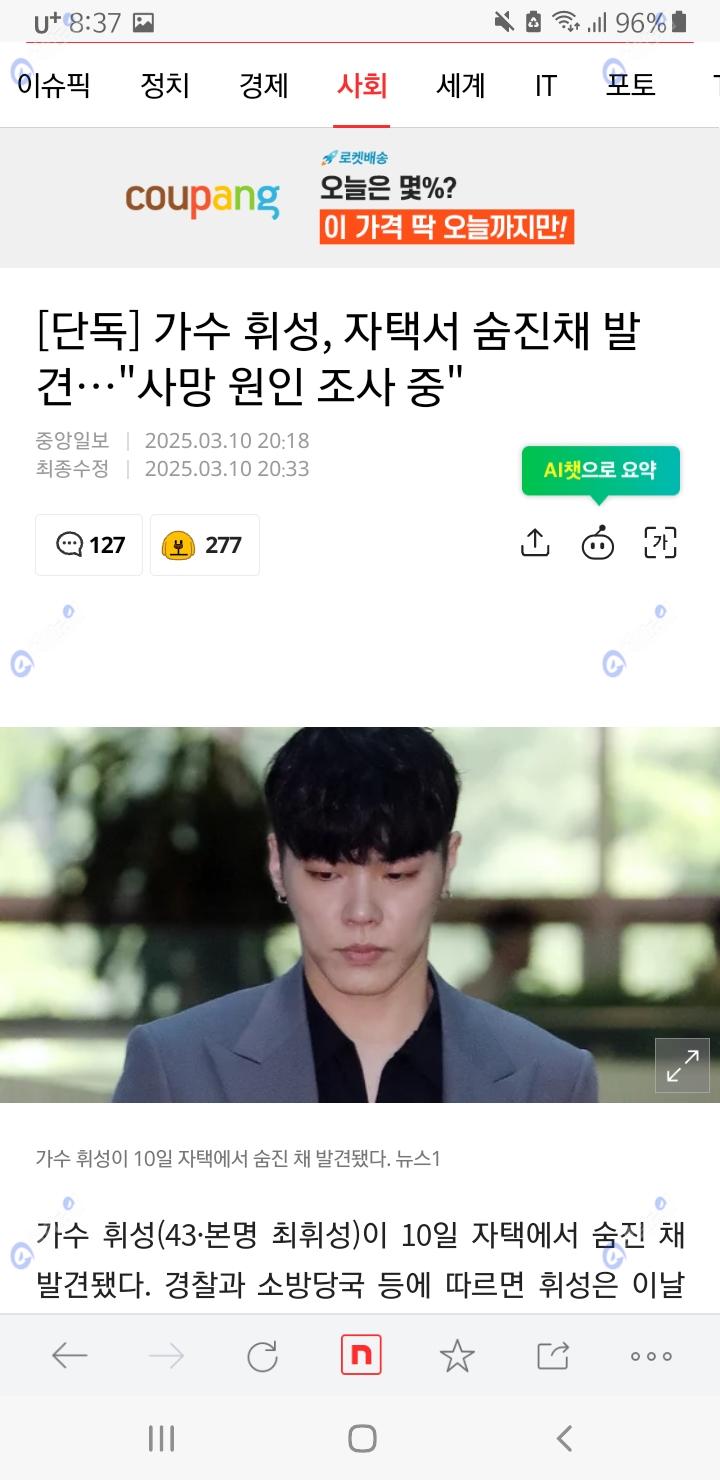The height and width of the screenshot is (1480, 720).
Task: Switch to the 경제 tab
Action: (x=263, y=86)
